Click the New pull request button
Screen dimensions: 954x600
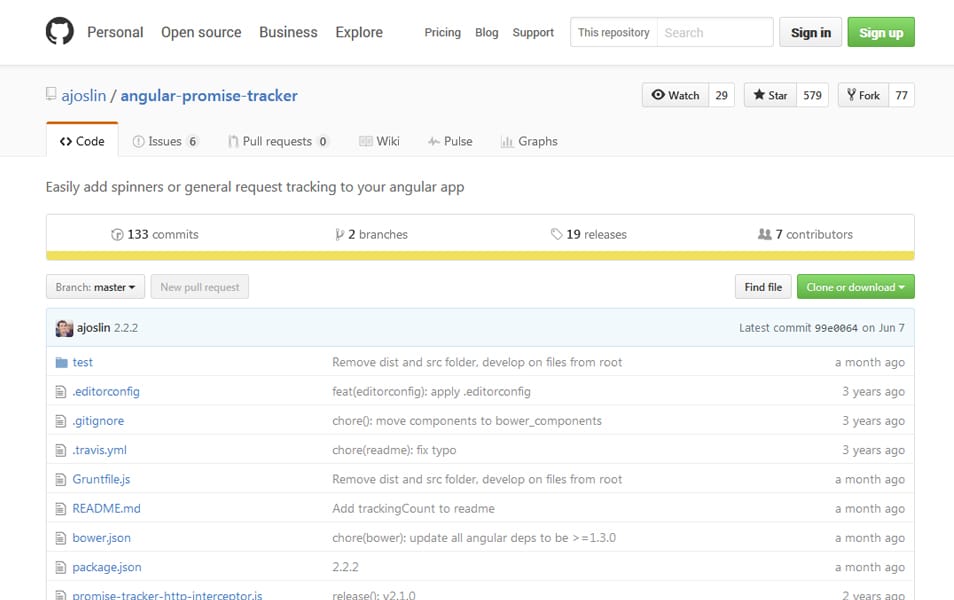coord(200,287)
